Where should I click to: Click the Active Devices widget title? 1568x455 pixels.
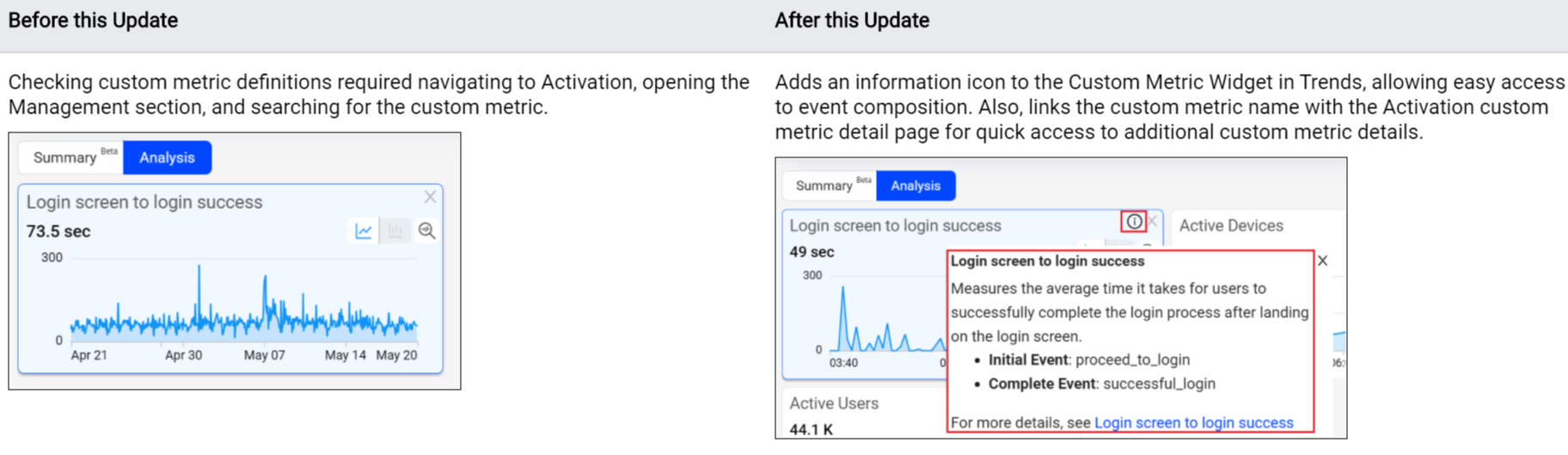pos(1231,226)
